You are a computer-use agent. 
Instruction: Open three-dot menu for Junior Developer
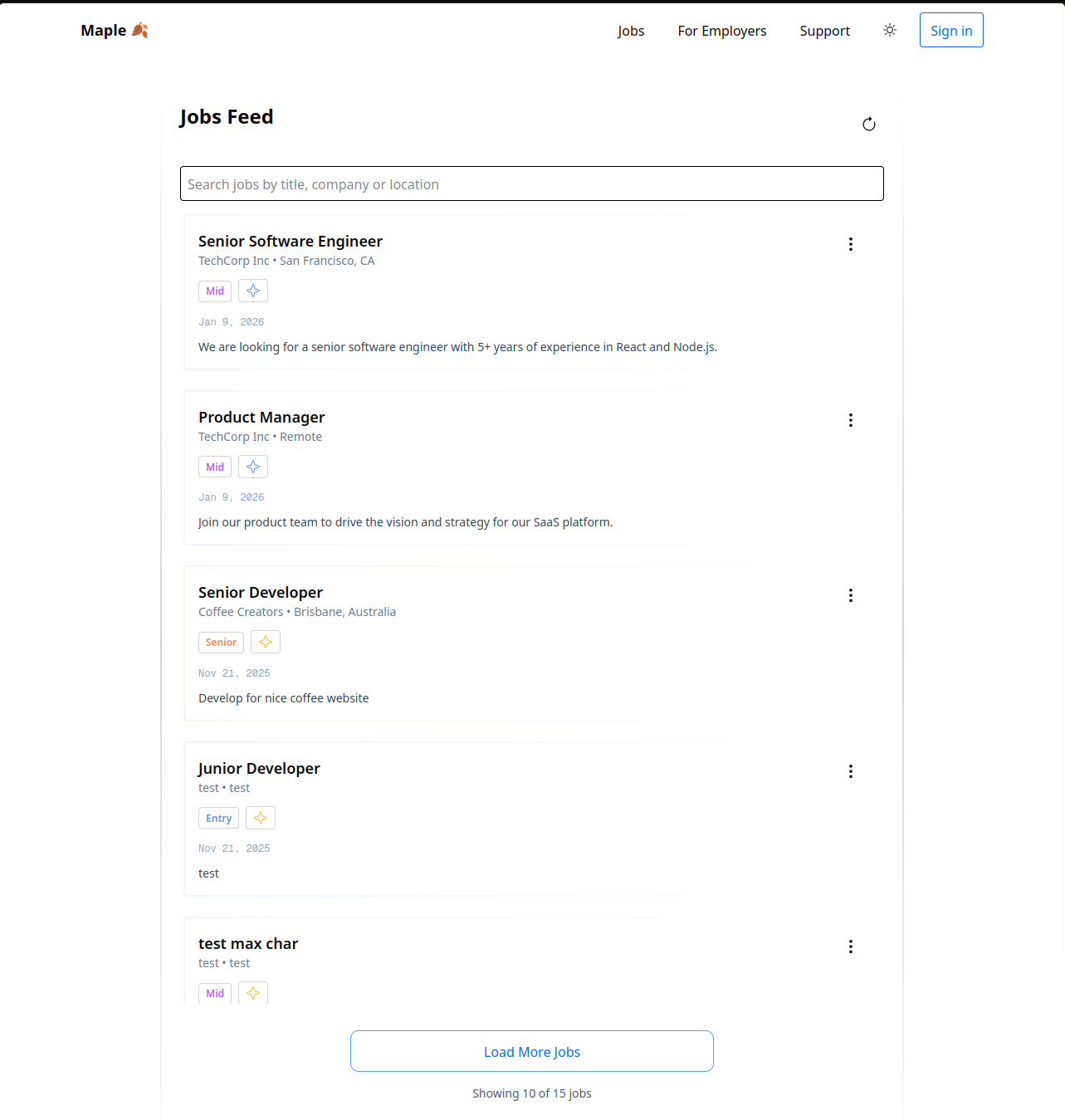pos(851,771)
